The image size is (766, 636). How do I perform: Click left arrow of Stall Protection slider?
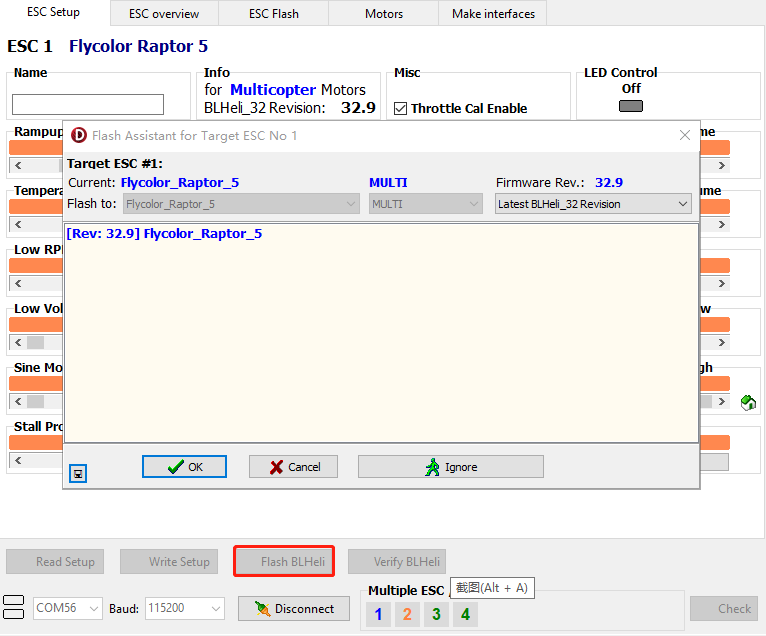click(x=18, y=460)
